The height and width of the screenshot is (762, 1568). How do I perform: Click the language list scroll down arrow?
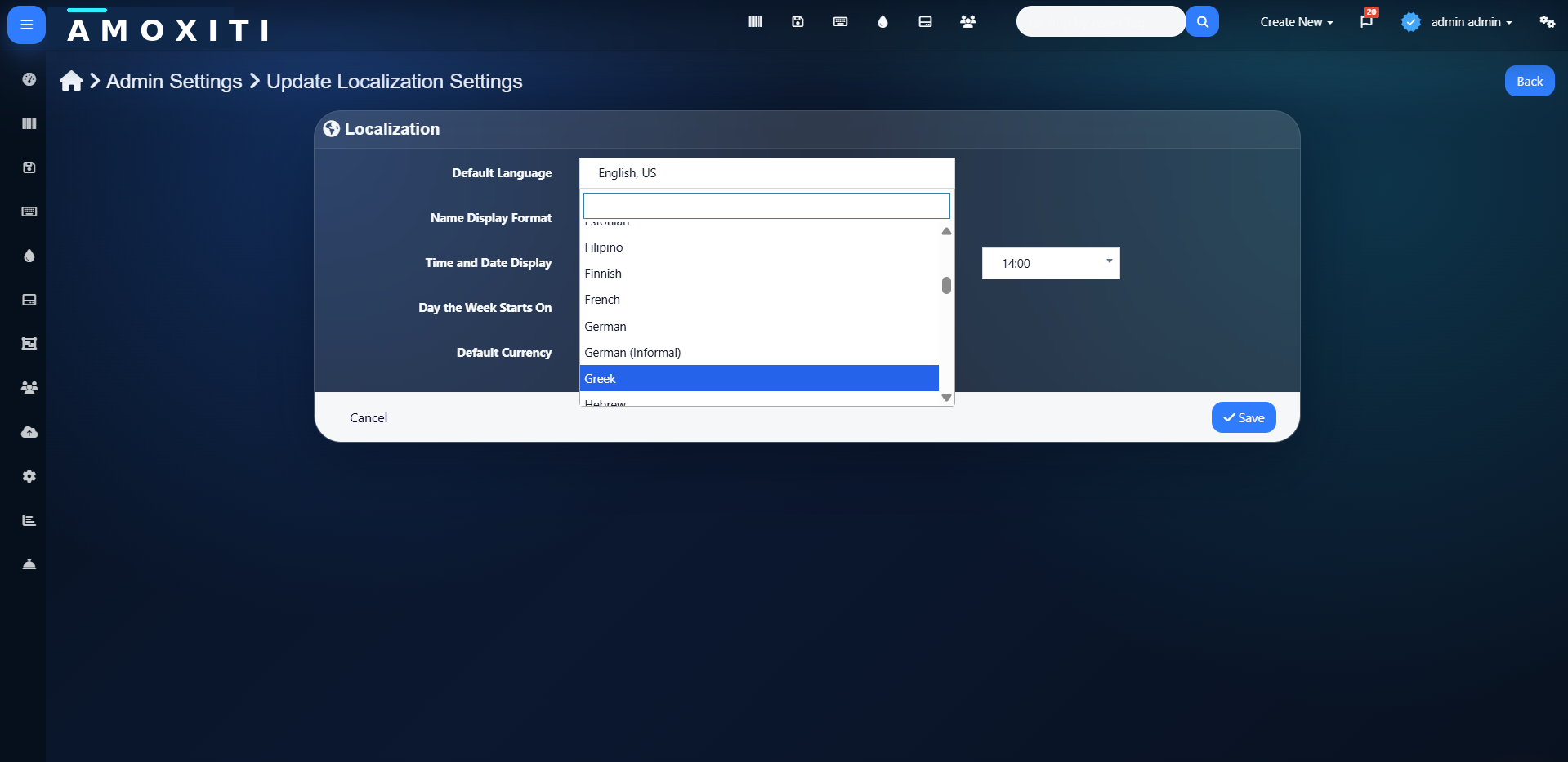(x=946, y=398)
